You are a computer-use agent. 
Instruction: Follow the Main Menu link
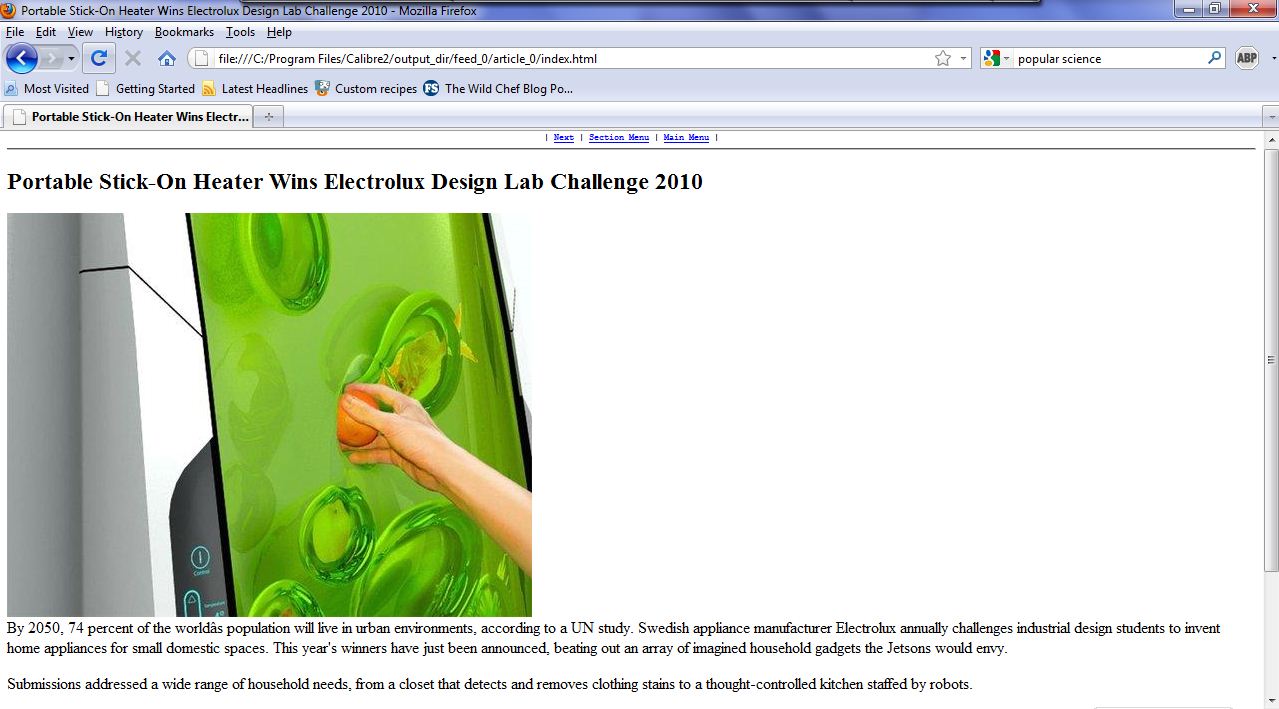point(686,138)
